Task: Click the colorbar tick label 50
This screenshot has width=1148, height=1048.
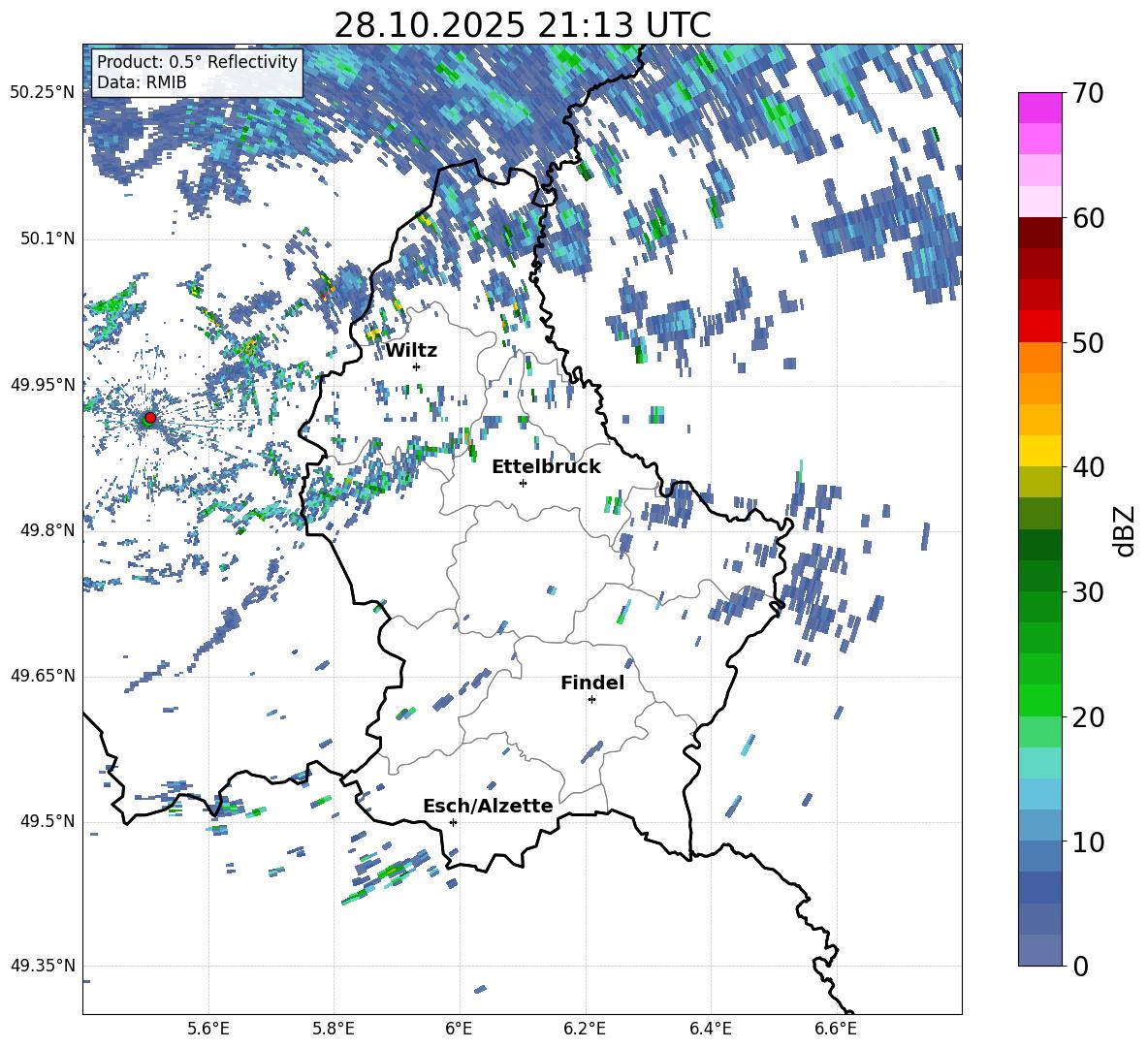Action: pyautogui.click(x=1088, y=343)
